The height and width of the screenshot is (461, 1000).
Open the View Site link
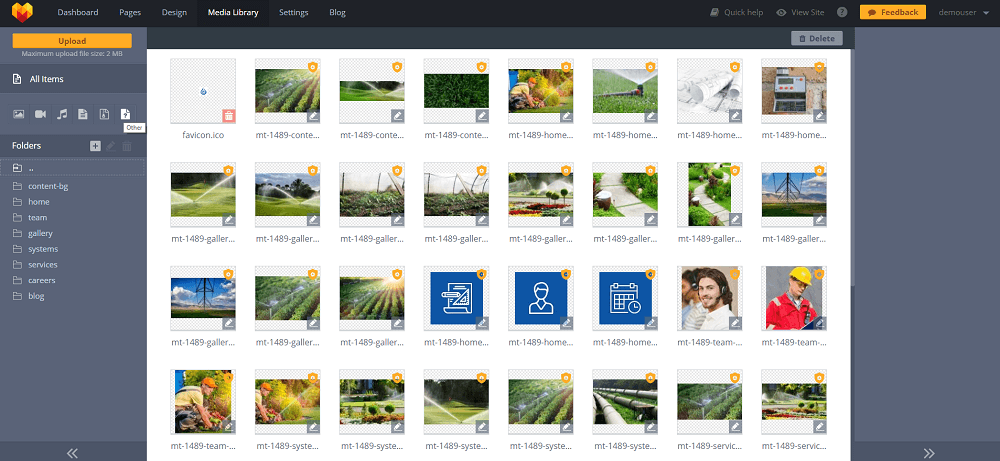point(800,12)
